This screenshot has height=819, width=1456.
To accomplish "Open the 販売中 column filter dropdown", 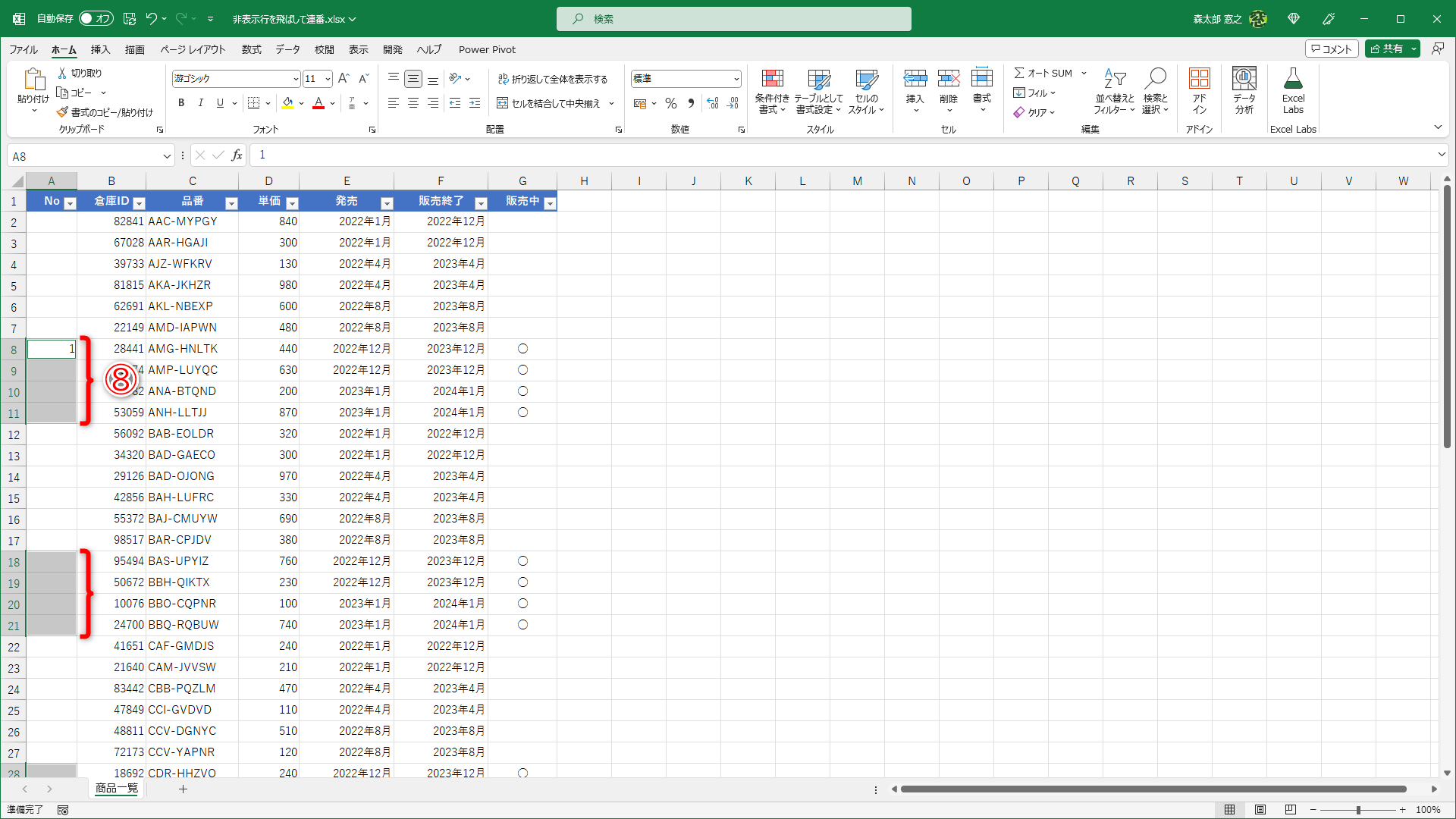I will coord(551,203).
